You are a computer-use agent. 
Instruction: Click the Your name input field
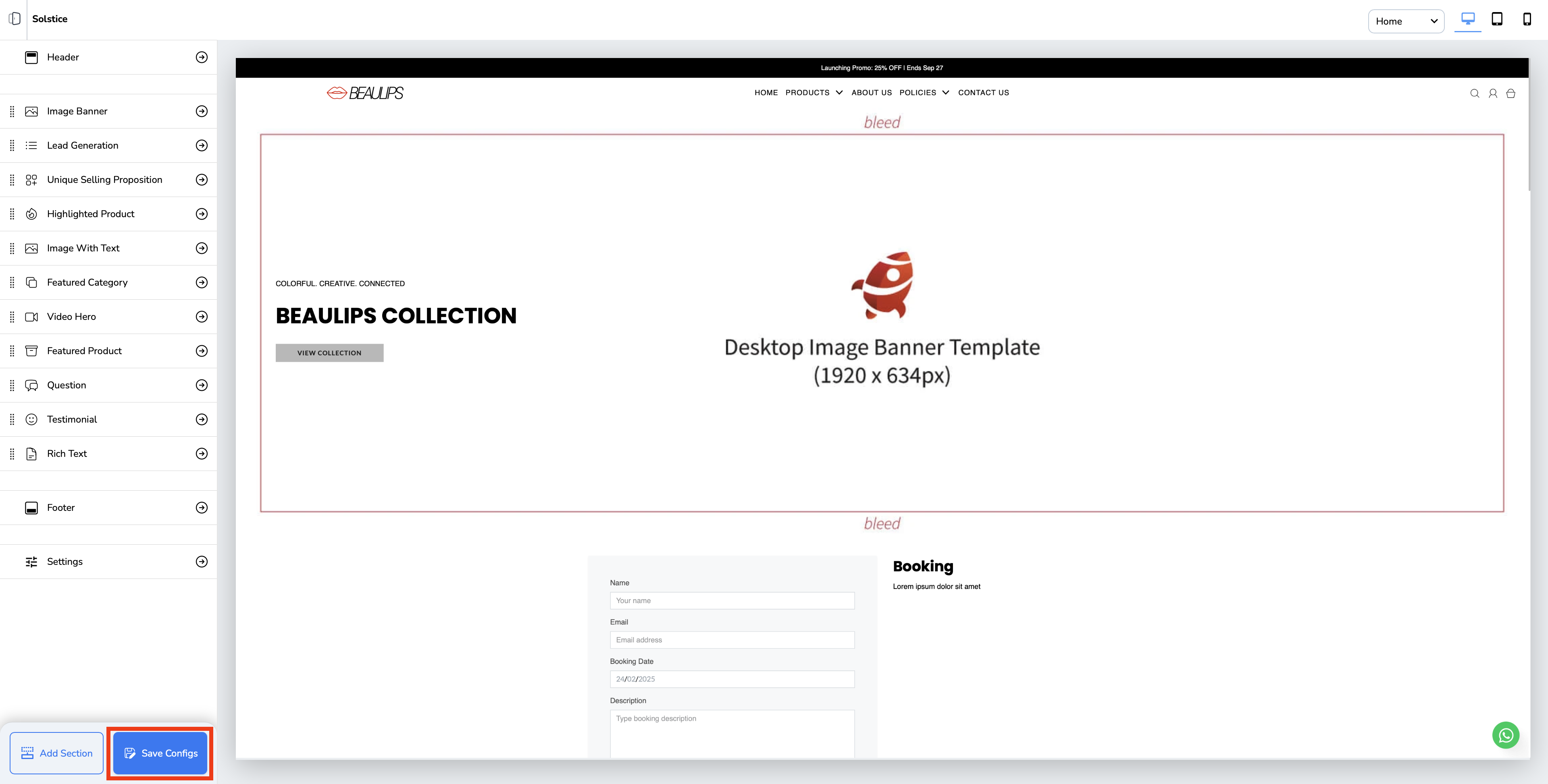732,600
